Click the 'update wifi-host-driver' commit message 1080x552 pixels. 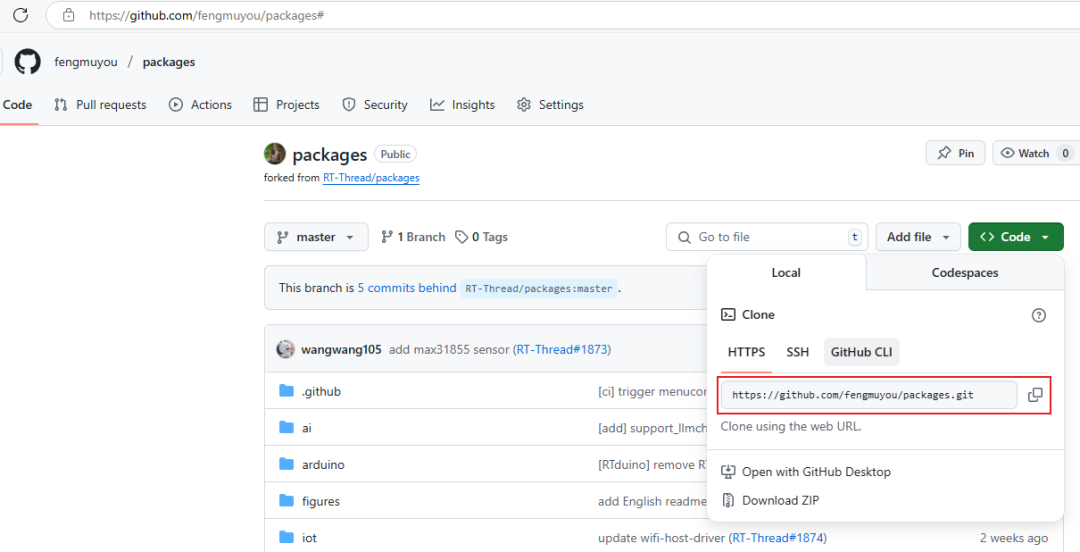[661, 538]
